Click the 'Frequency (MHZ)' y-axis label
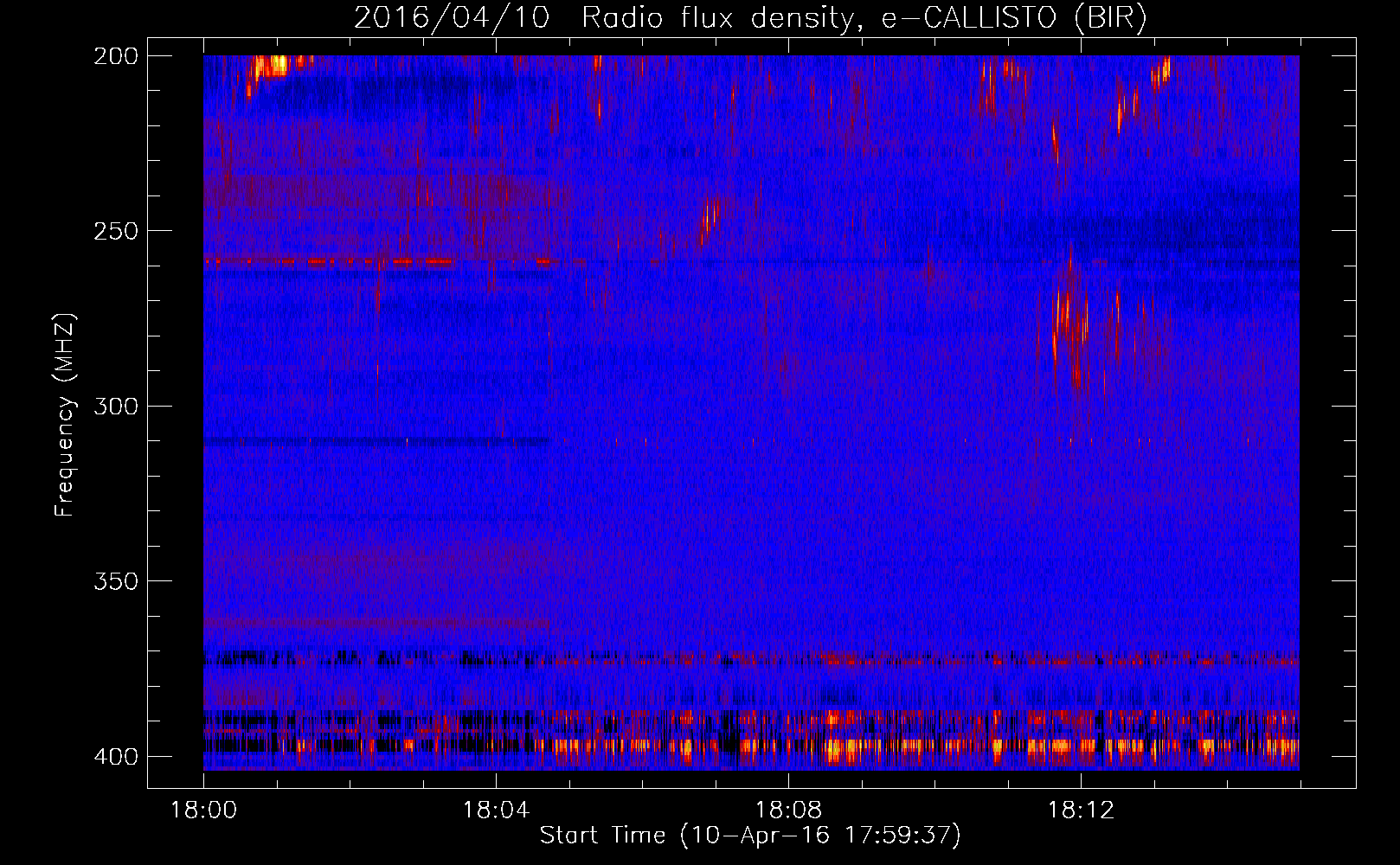The height and width of the screenshot is (865, 1400). 65,414
